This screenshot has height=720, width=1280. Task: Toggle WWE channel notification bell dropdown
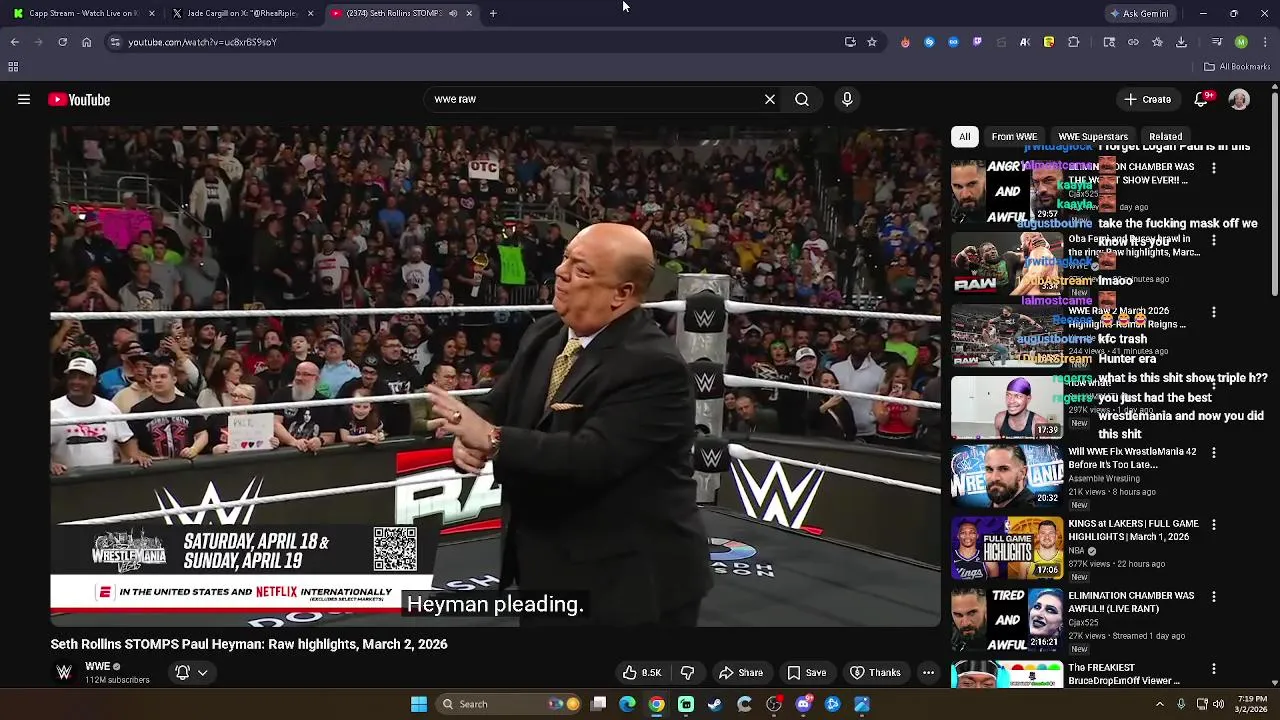click(x=191, y=673)
